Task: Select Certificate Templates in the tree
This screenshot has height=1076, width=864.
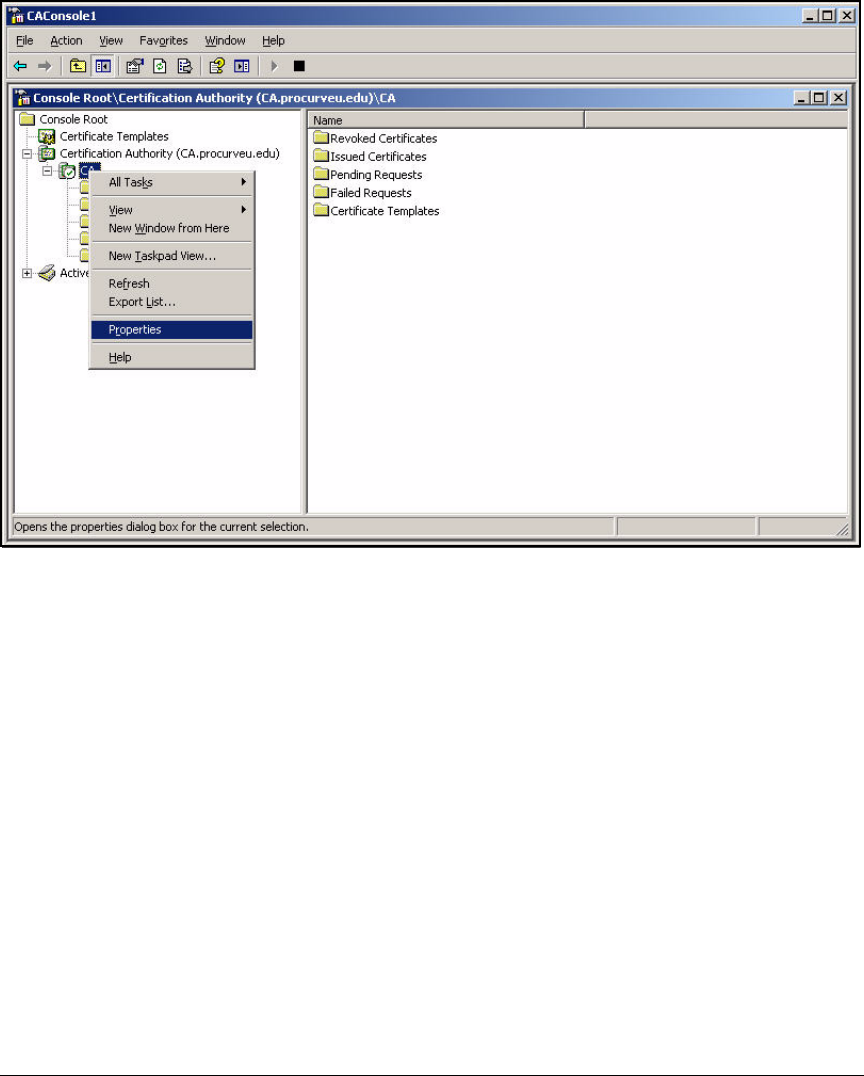Action: pyautogui.click(x=114, y=137)
